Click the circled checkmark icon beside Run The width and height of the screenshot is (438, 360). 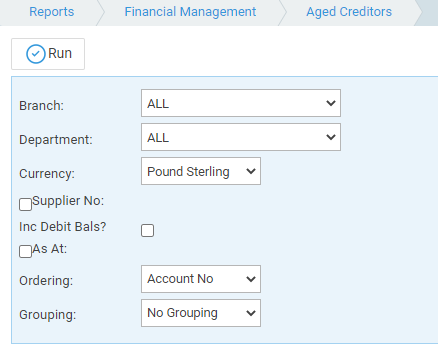pos(36,54)
